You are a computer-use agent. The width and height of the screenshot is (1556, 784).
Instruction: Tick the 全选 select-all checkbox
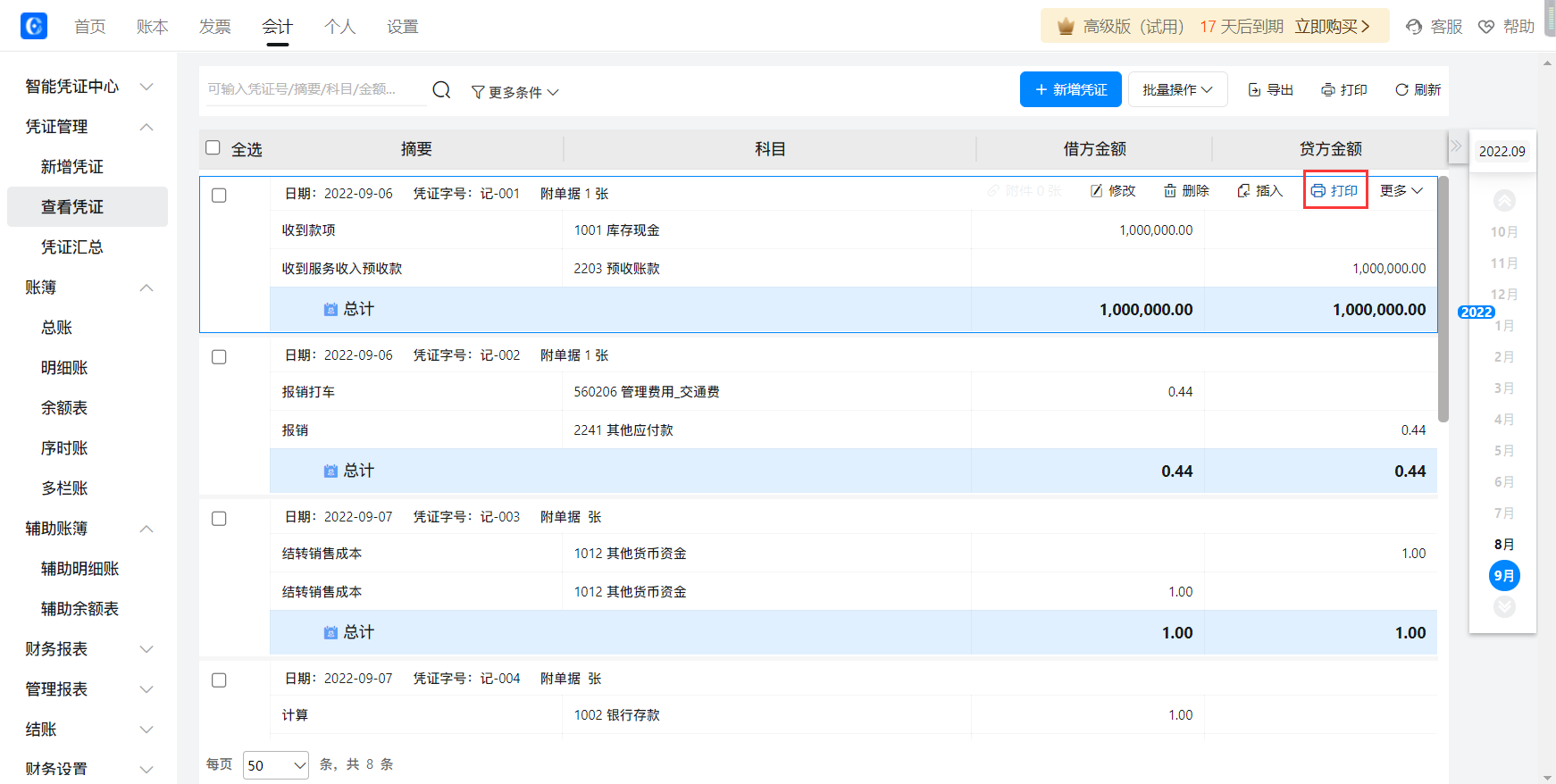[x=213, y=147]
